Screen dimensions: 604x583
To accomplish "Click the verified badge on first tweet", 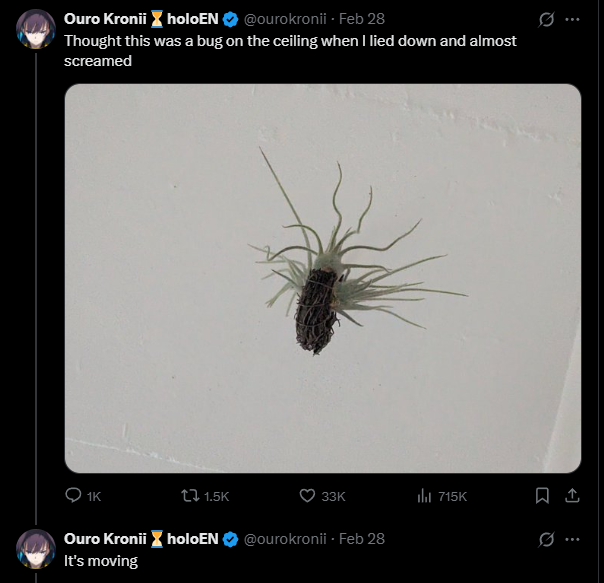I will pyautogui.click(x=230, y=19).
